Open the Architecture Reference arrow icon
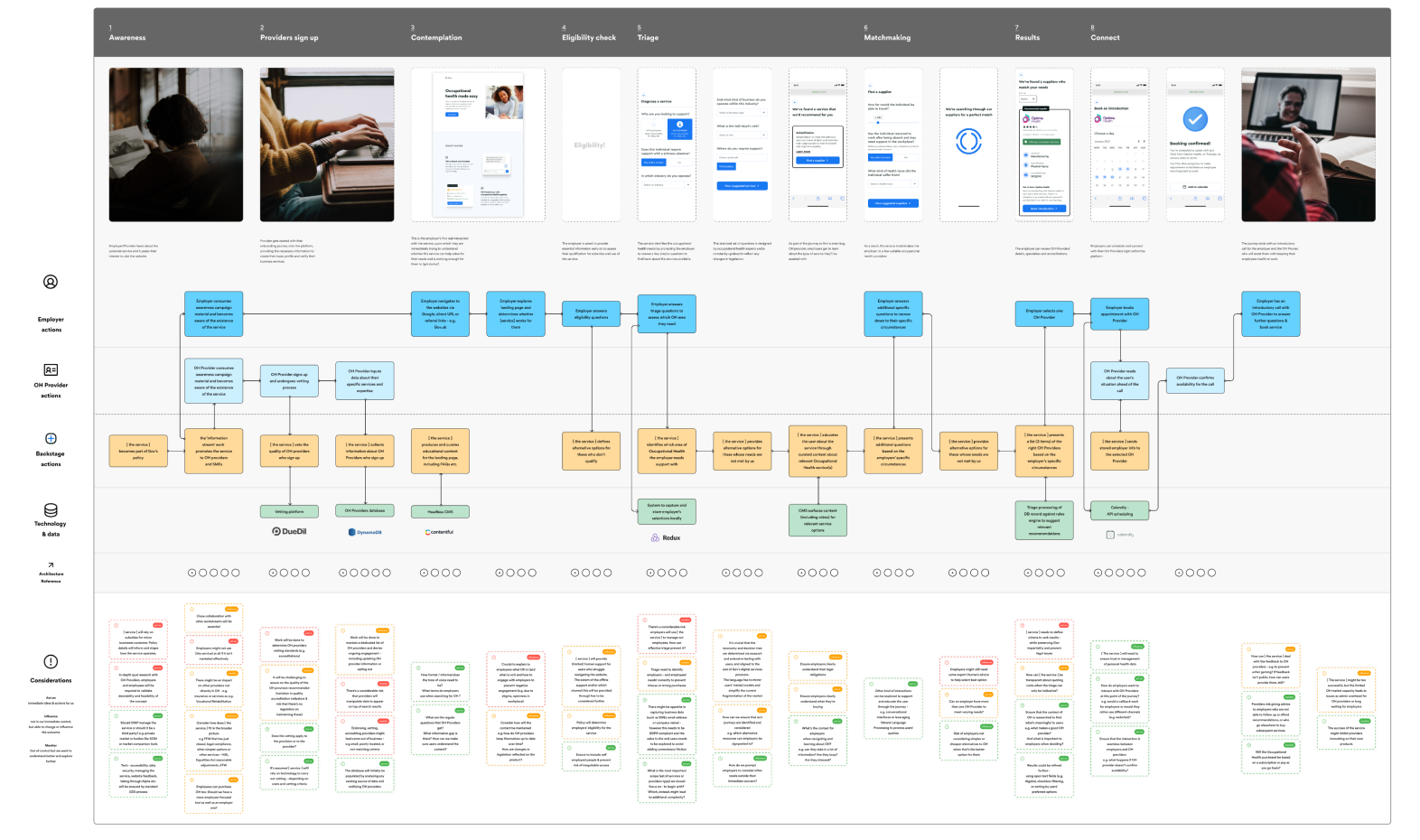Viewport: 1420px width, 840px height. pyautogui.click(x=51, y=565)
